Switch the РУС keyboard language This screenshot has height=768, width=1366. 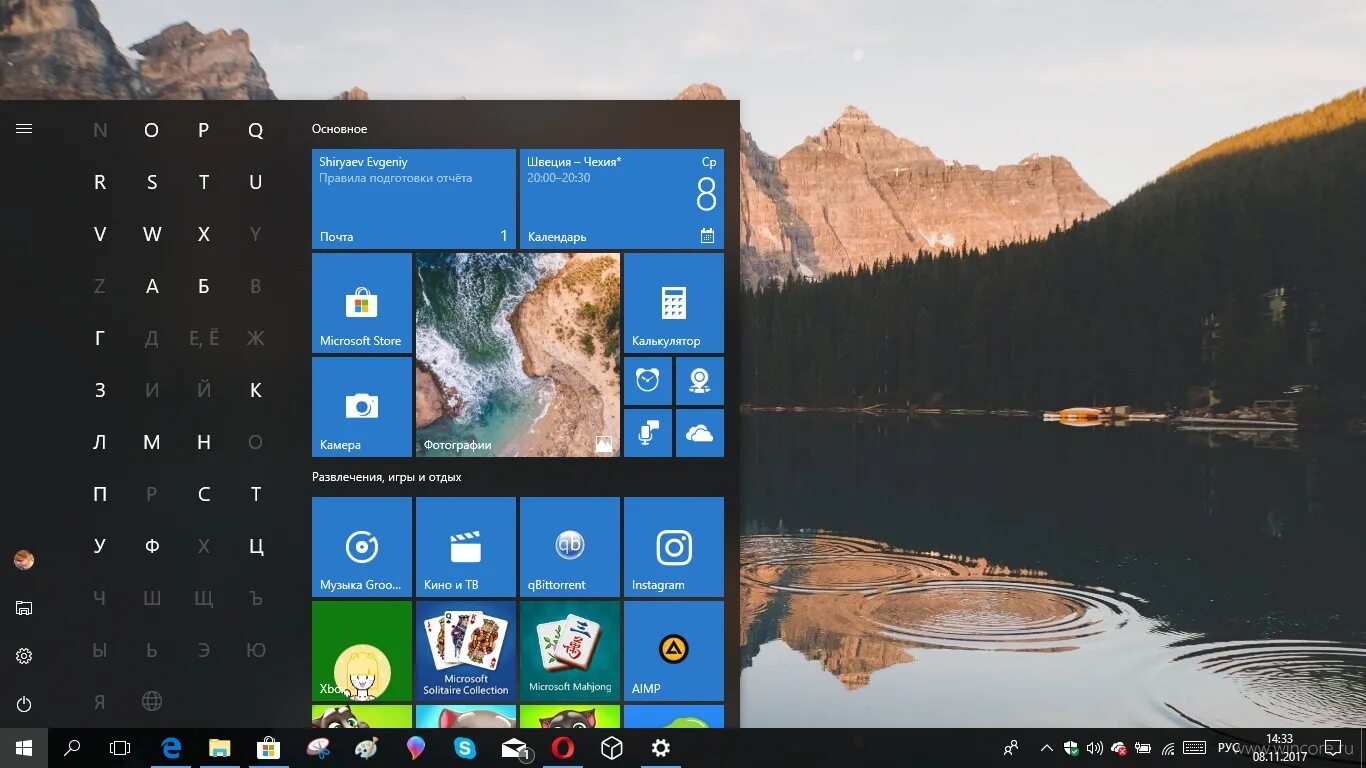point(1228,747)
